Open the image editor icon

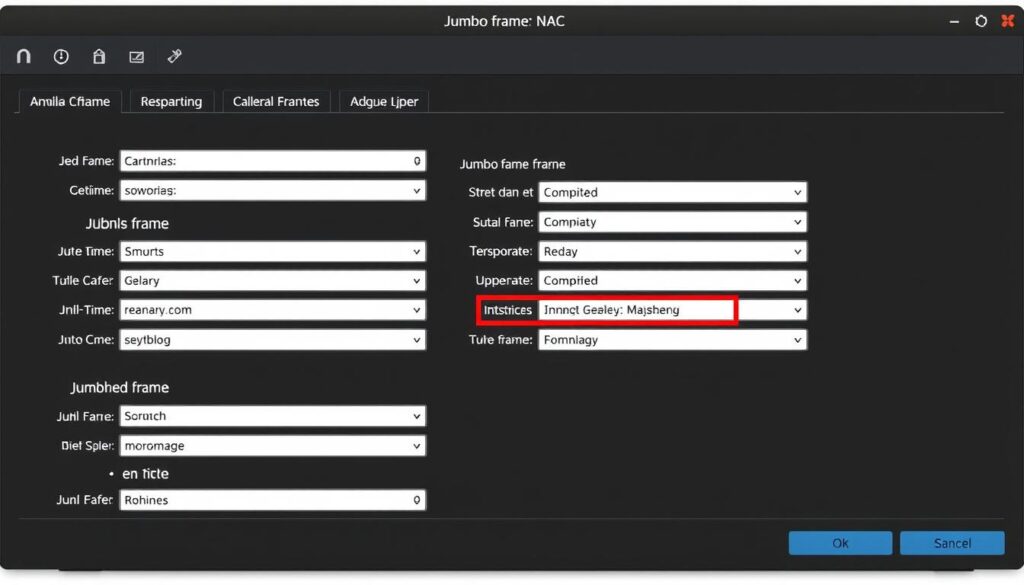(x=136, y=56)
